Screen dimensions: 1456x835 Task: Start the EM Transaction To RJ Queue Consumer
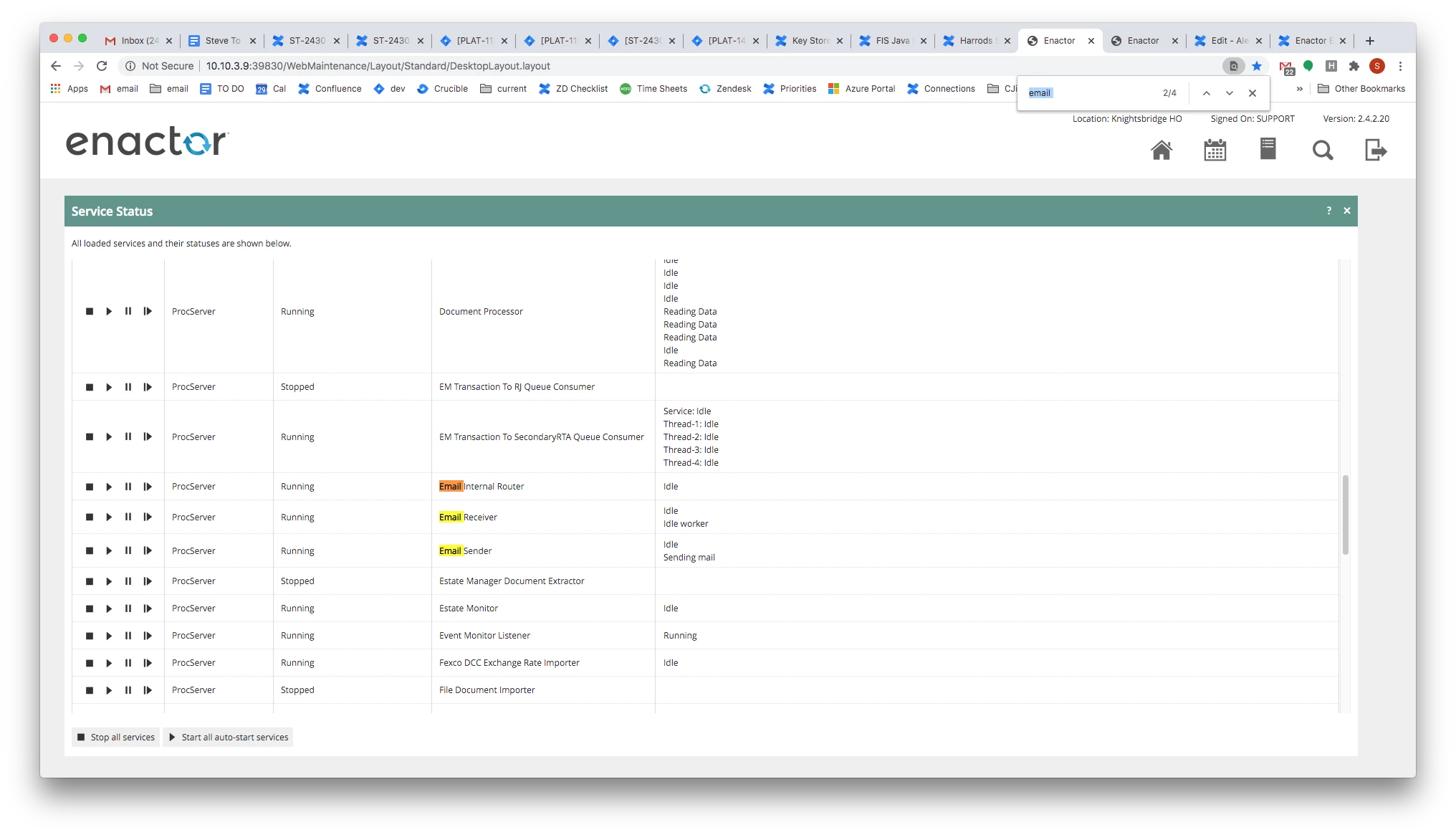tap(109, 387)
